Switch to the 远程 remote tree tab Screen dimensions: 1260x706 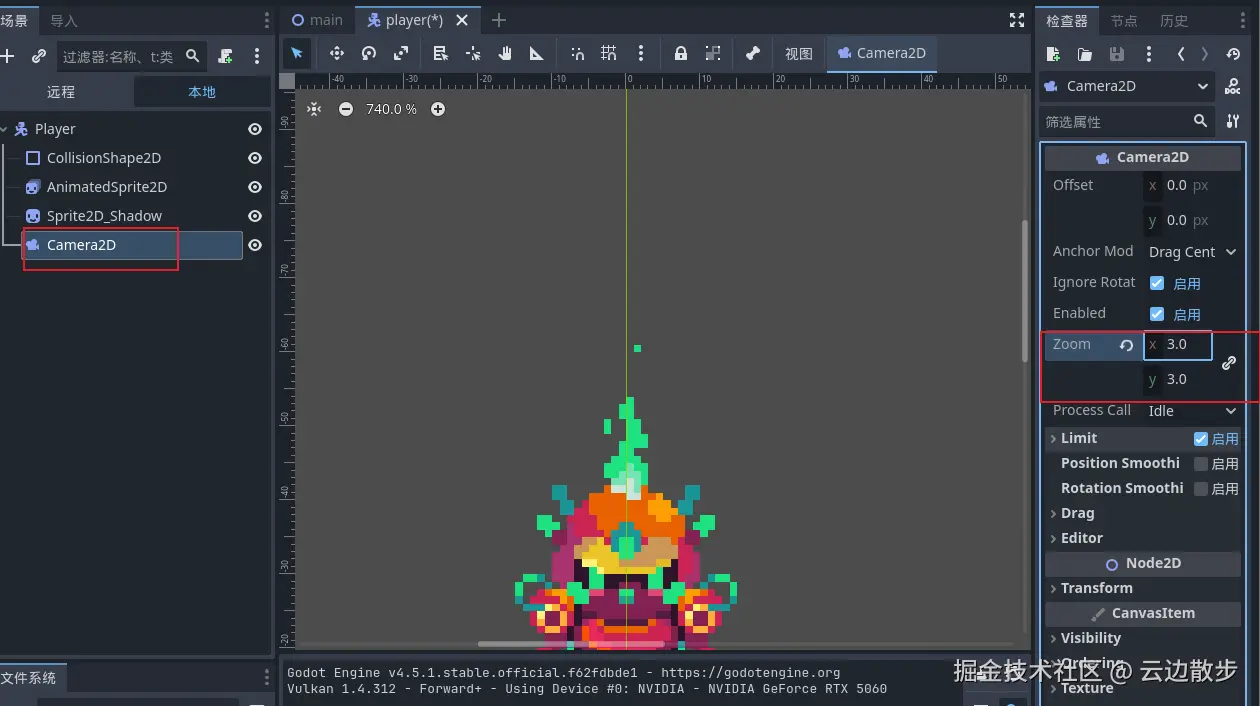click(61, 92)
